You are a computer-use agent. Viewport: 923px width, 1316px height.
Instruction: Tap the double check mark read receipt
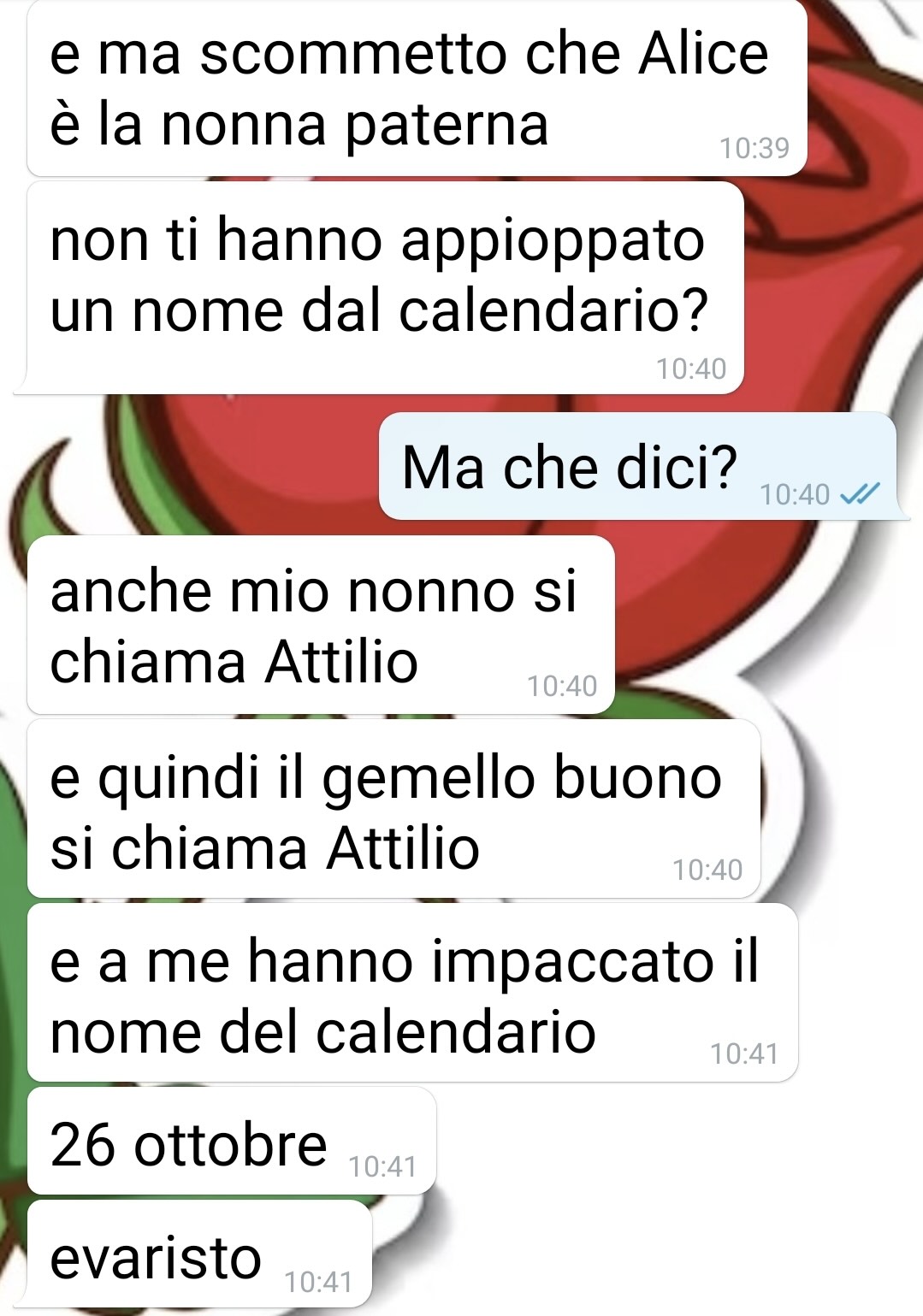tap(860, 494)
